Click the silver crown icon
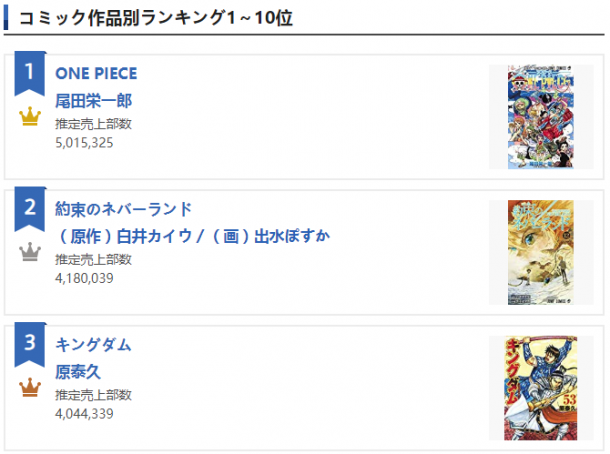 point(30,252)
